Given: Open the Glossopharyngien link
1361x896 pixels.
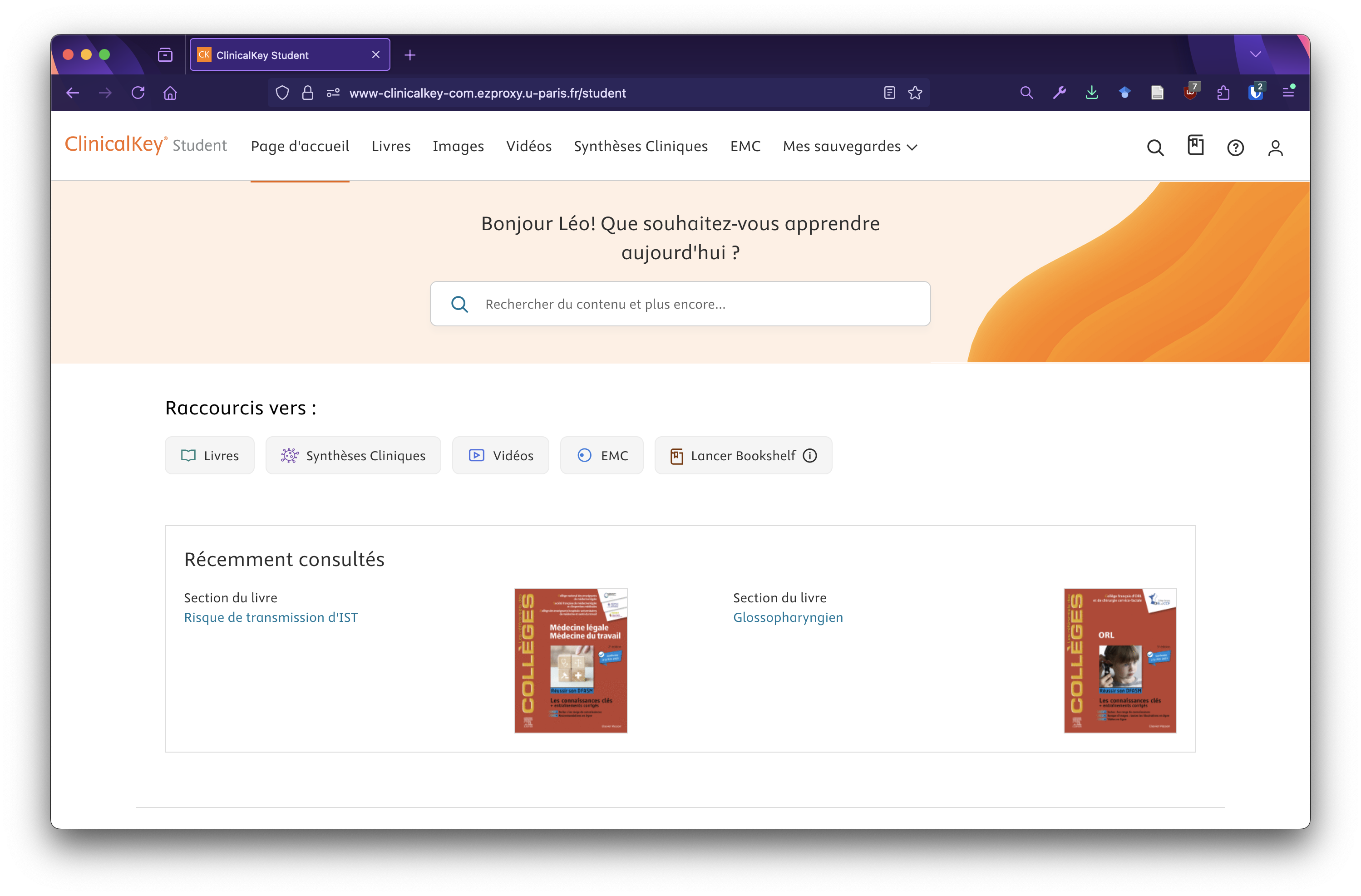Looking at the screenshot, I should (x=788, y=618).
